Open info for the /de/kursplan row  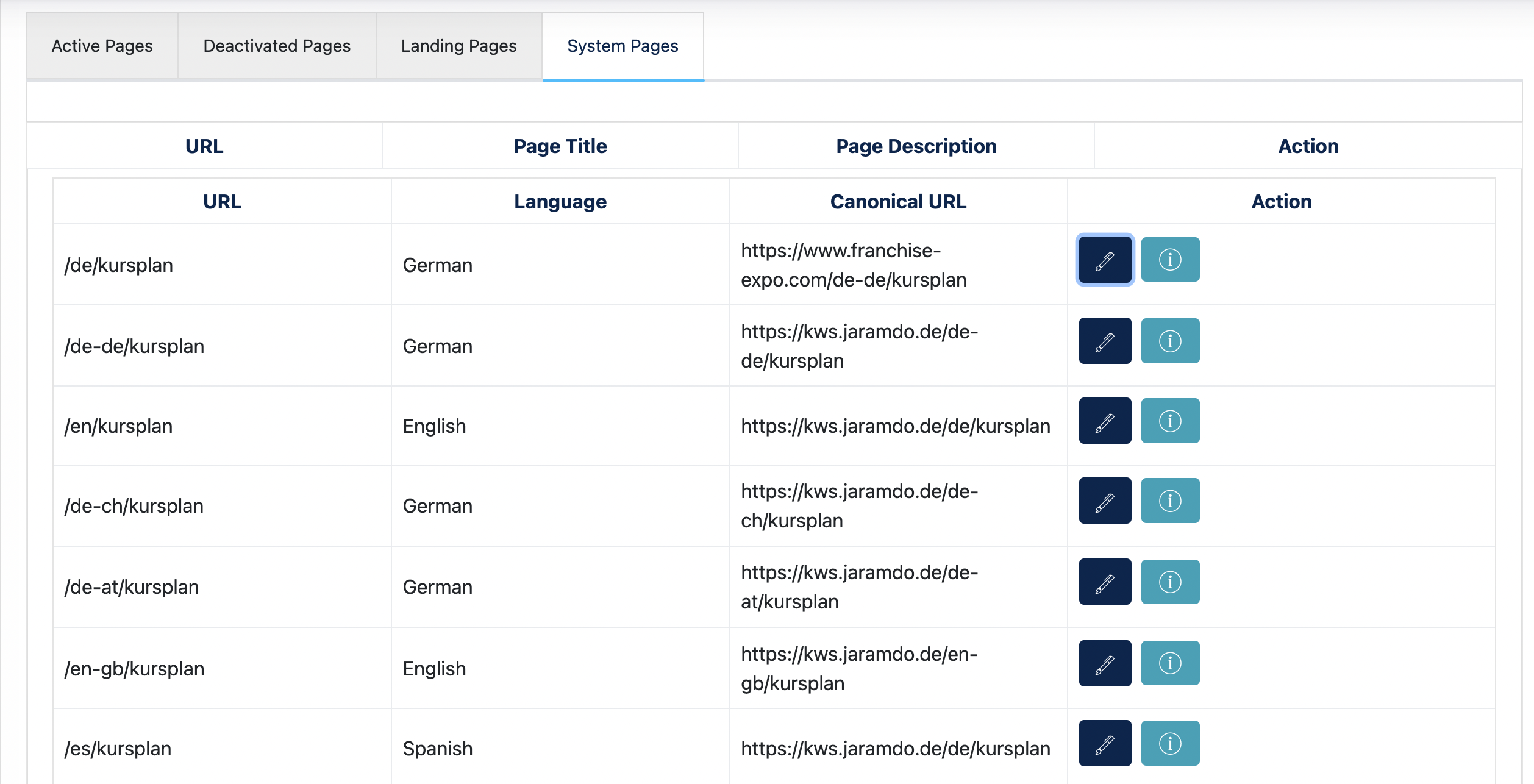1170,260
